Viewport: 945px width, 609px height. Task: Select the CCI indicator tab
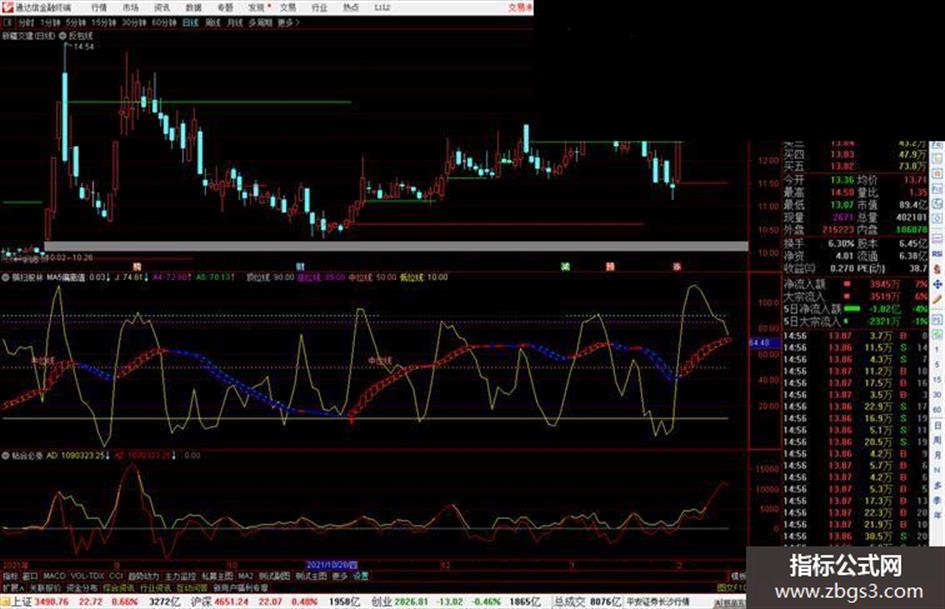(x=116, y=576)
